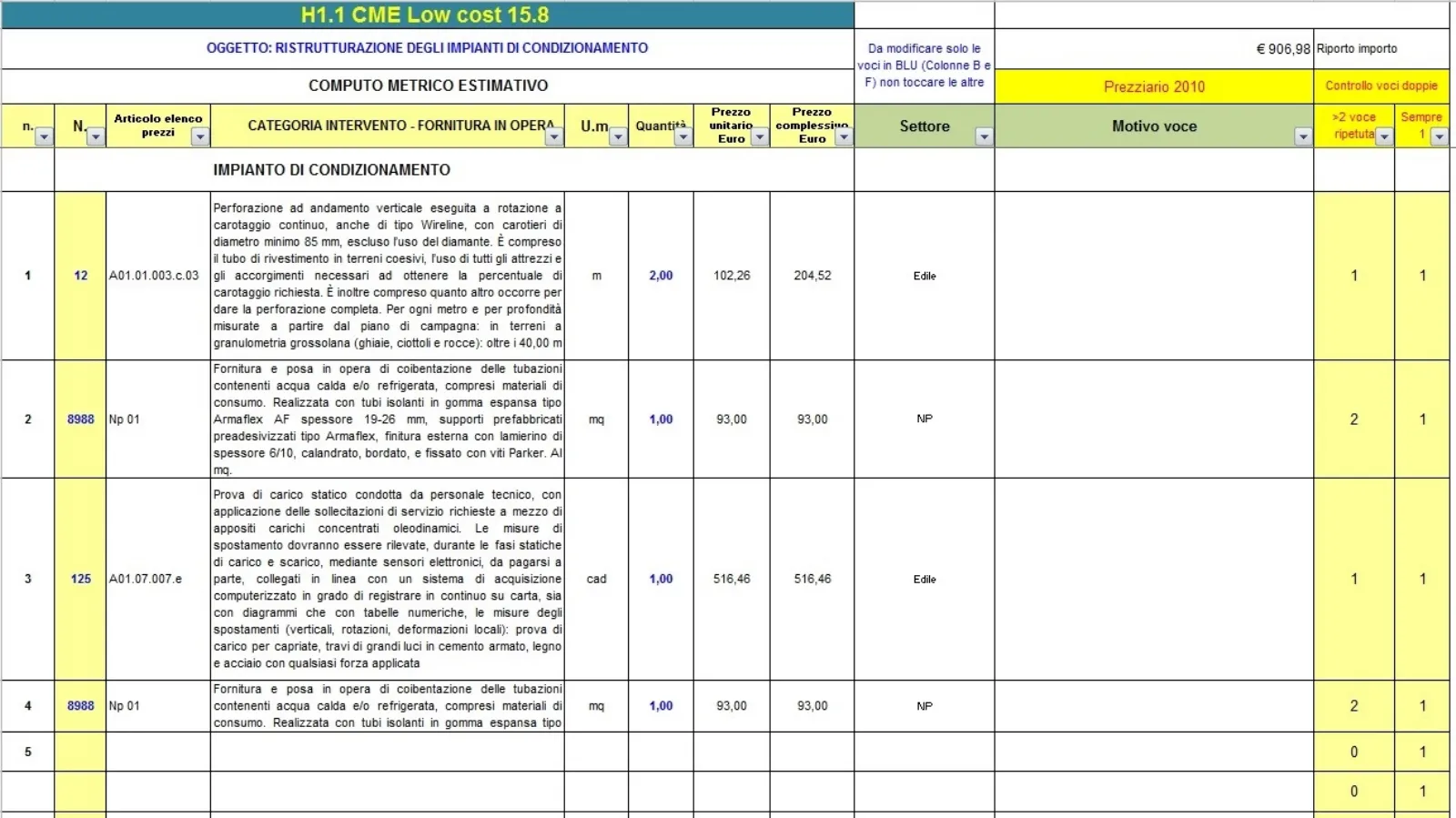Select blue number 12 in row 1
1456x818 pixels.
(x=80, y=276)
